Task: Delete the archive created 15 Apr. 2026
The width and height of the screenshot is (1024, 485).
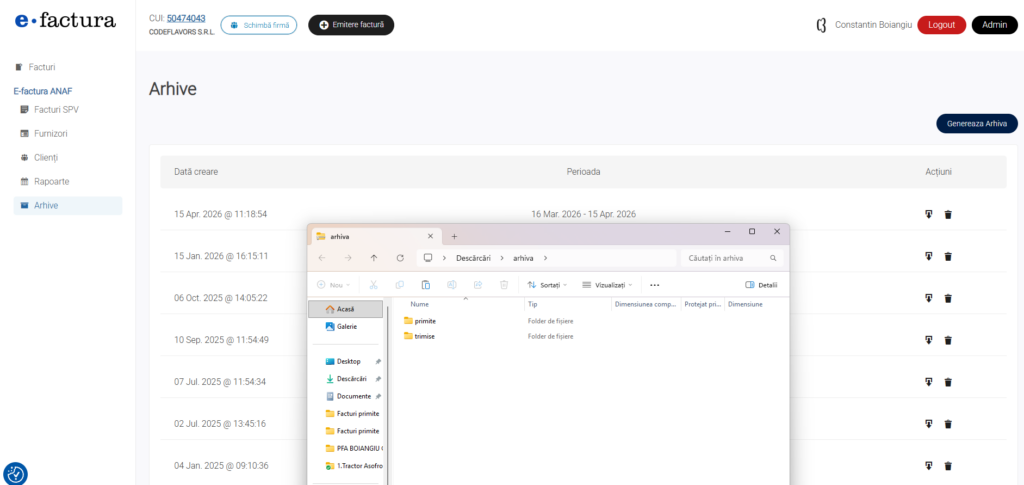Action: [948, 214]
